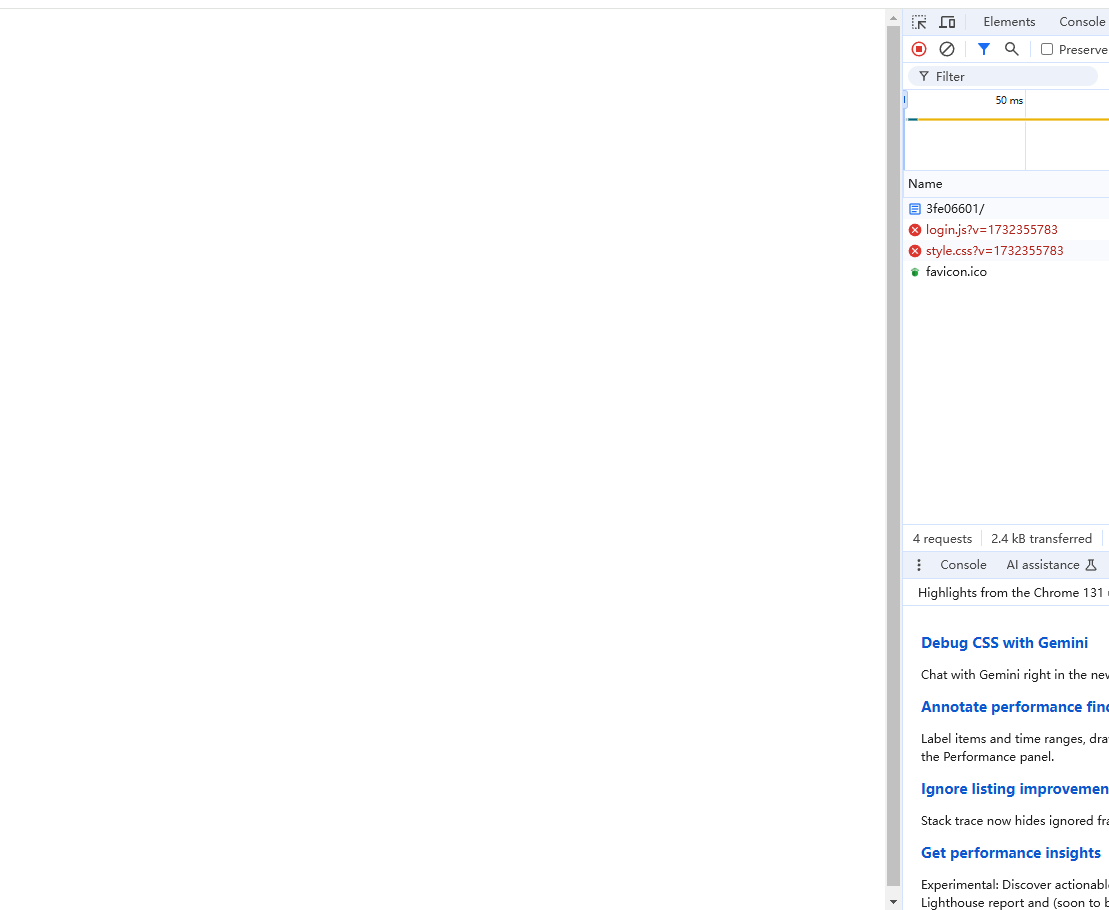
Task: Click the Highlights from Chrome 131 heading
Action: (x=1013, y=593)
